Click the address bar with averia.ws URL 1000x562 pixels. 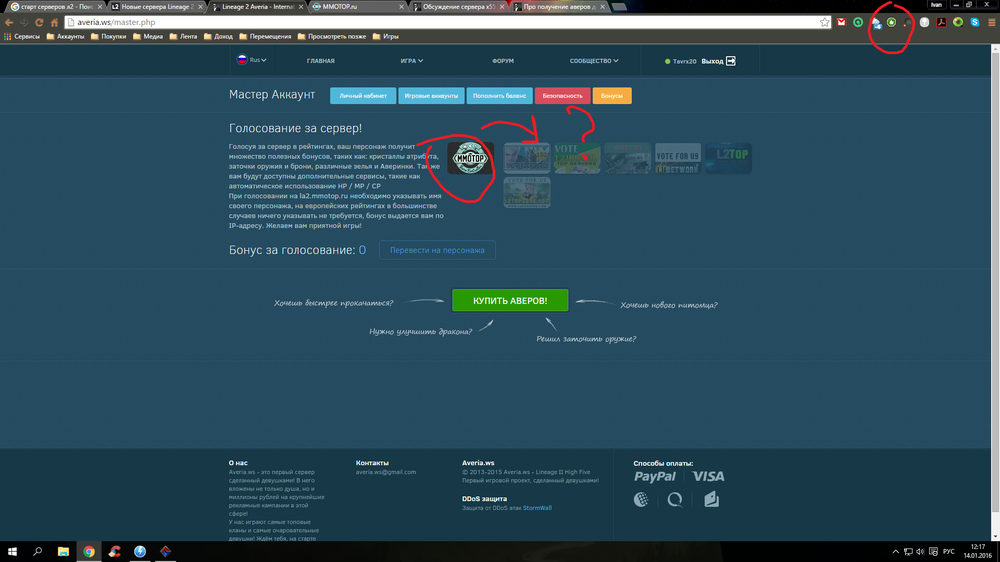(x=400, y=21)
